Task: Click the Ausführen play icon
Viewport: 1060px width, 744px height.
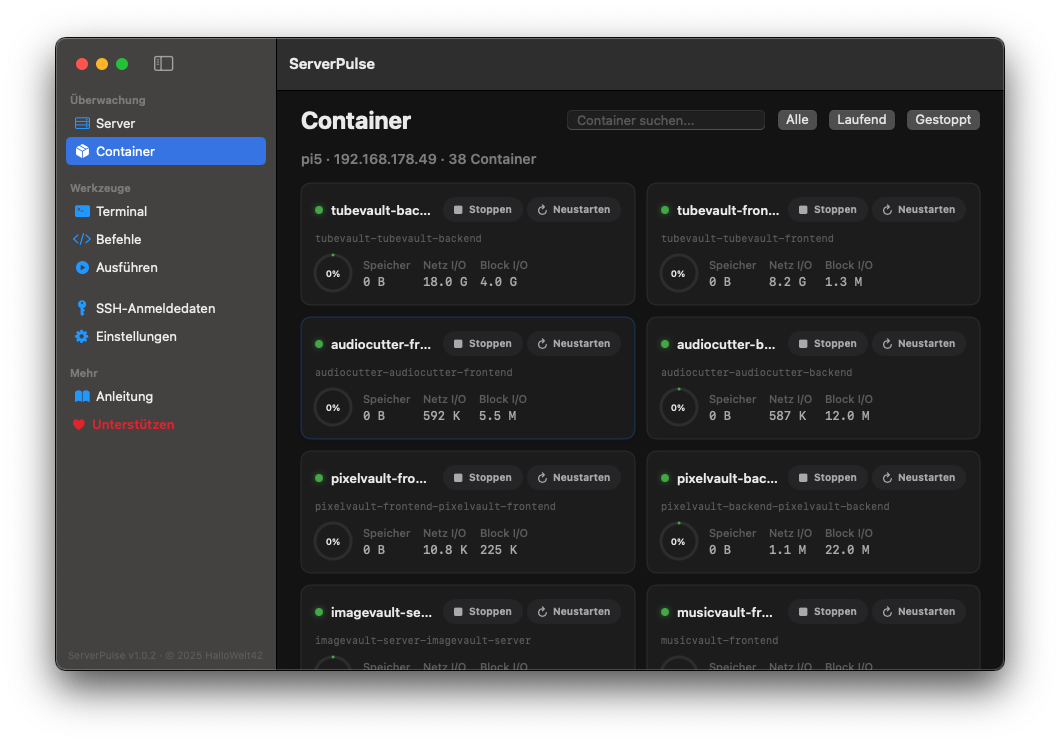Action: tap(82, 268)
